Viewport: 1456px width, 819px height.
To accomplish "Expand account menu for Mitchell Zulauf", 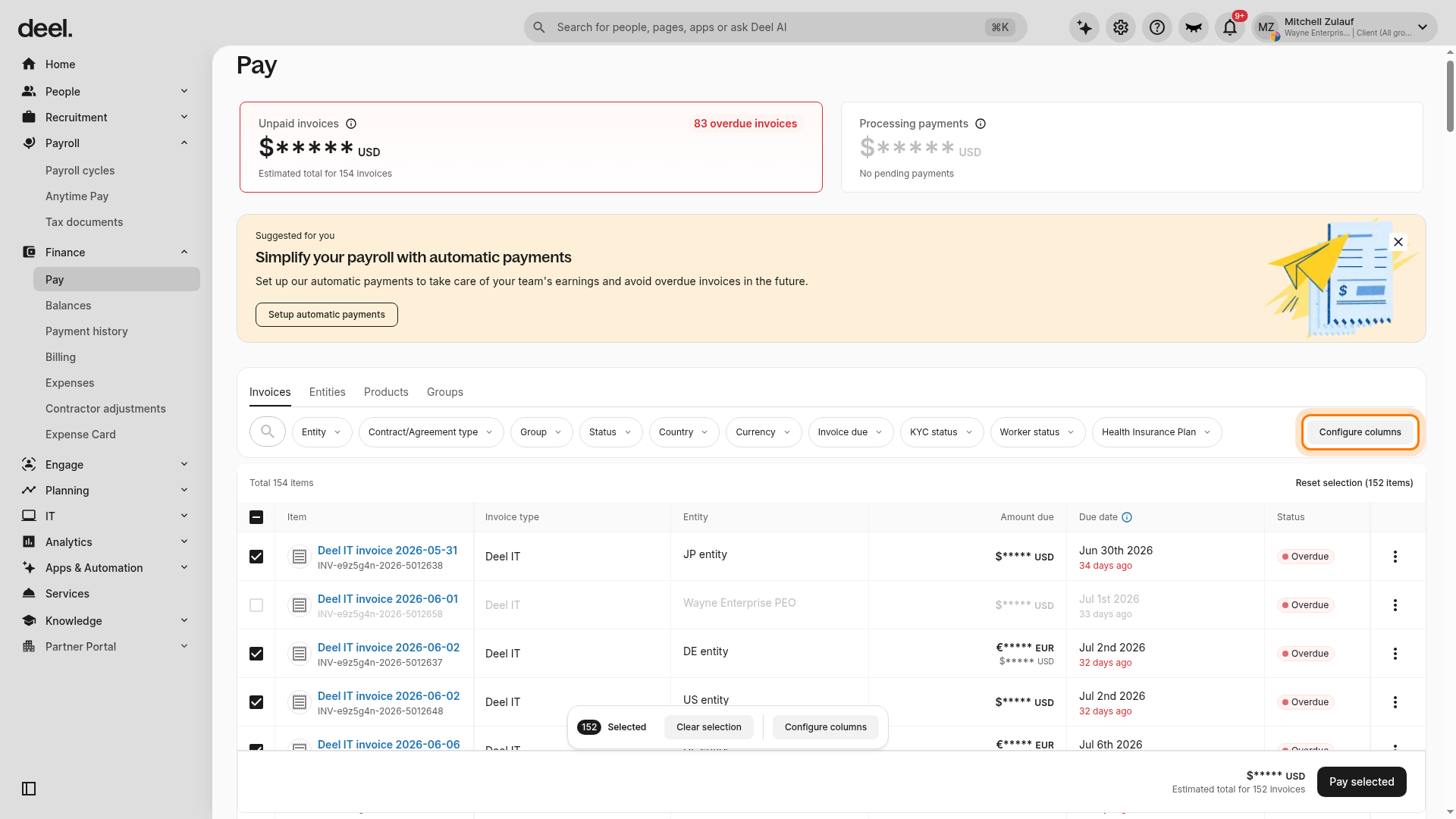I will pos(1423,28).
